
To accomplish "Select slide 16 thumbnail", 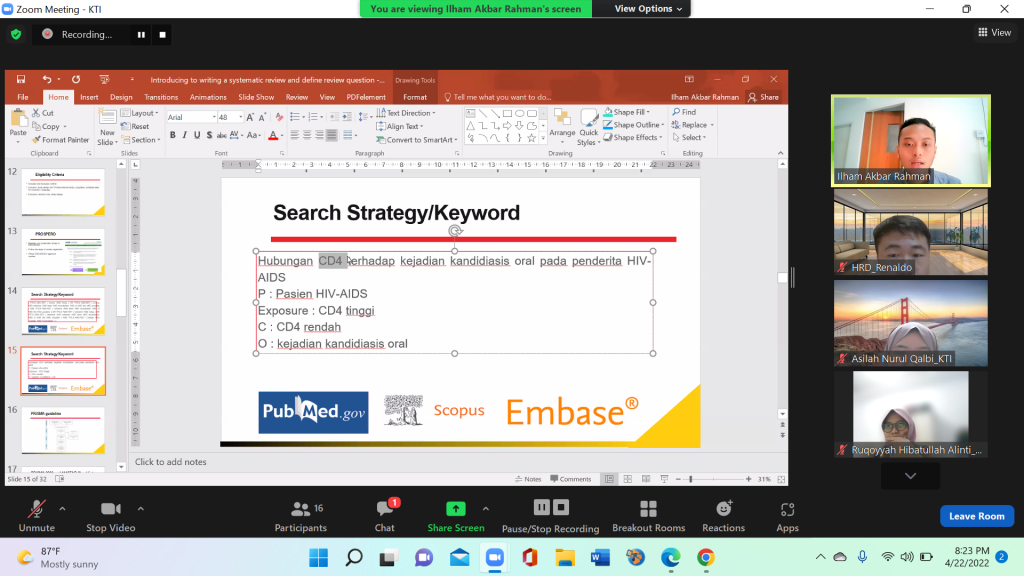I will click(x=63, y=430).
